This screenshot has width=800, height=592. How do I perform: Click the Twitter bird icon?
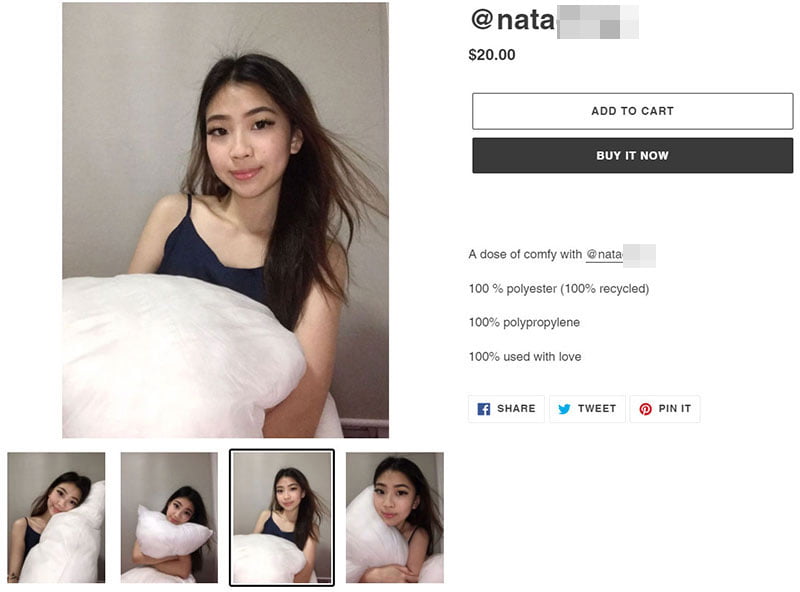click(564, 409)
